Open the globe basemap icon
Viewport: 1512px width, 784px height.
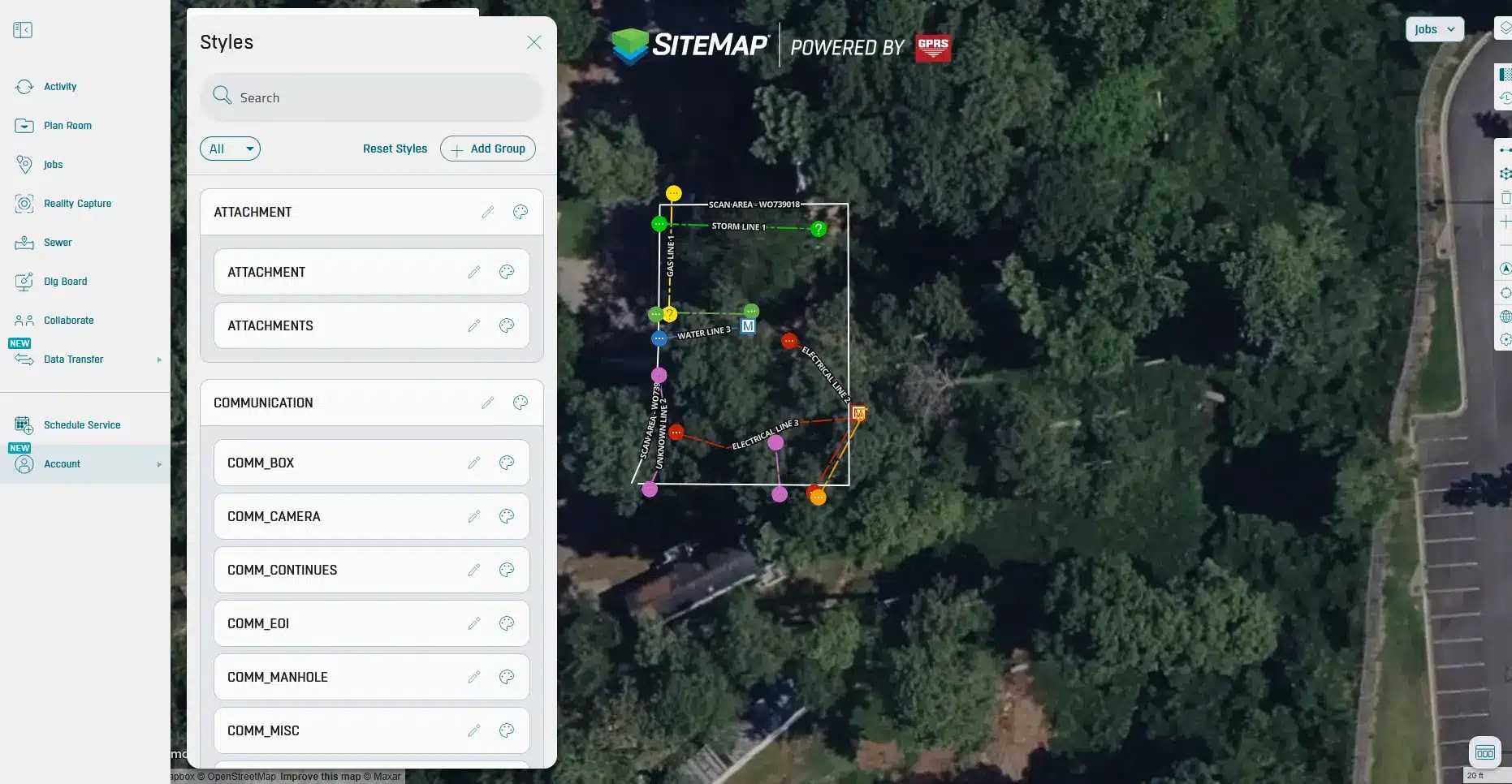point(1506,317)
